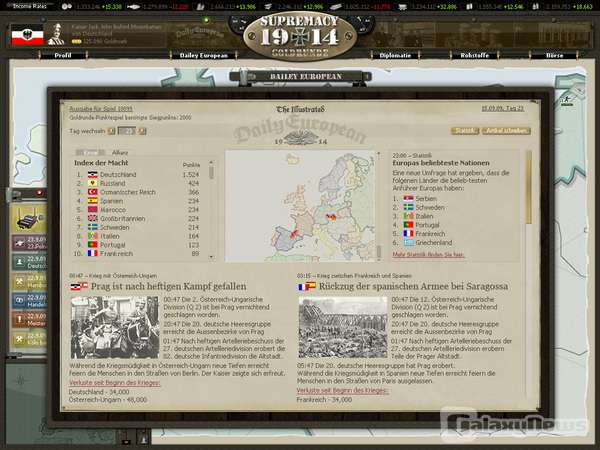
Task: Click the Europe map scrollbar handle
Action: pyautogui.click(x=379, y=252)
